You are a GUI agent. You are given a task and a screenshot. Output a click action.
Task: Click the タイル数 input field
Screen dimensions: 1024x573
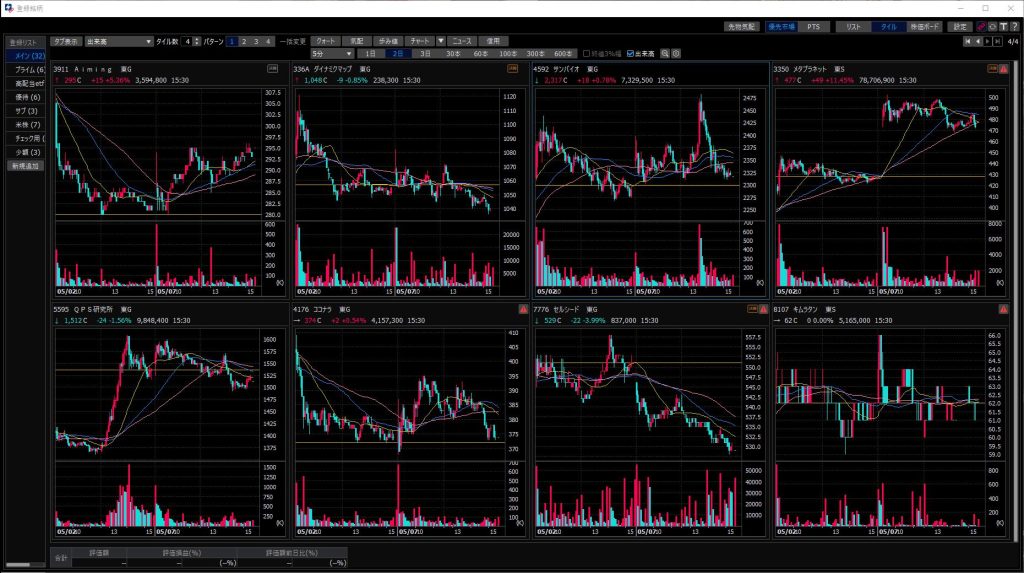187,41
